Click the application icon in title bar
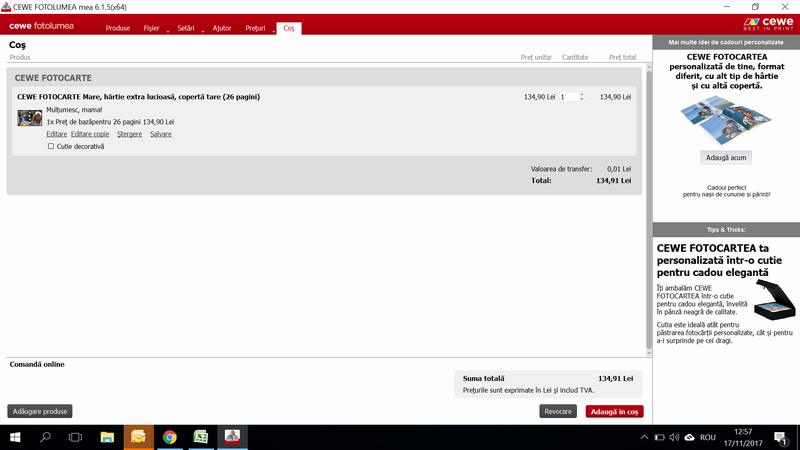Screen dimensions: 800x450 (x=6, y=7)
